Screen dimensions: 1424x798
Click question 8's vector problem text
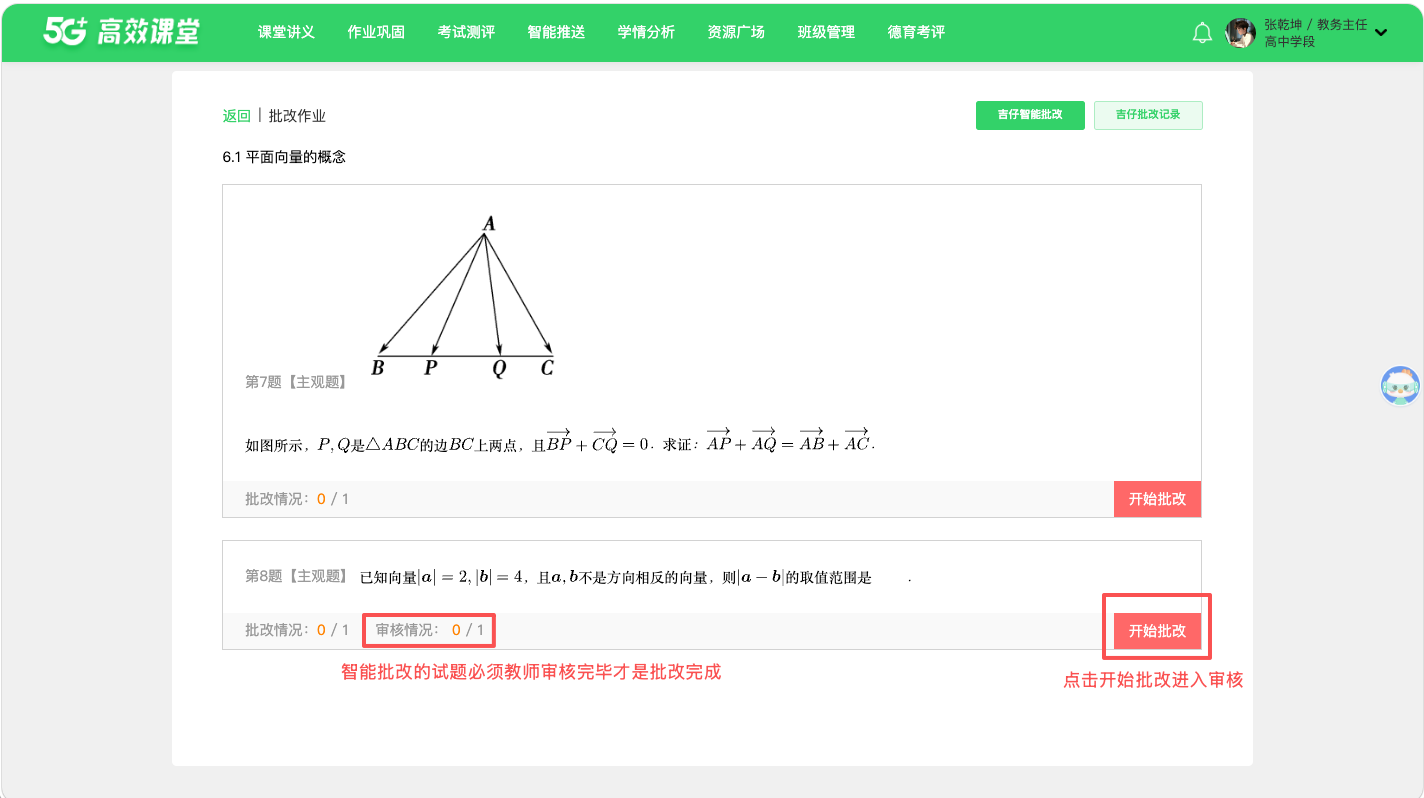click(x=636, y=577)
